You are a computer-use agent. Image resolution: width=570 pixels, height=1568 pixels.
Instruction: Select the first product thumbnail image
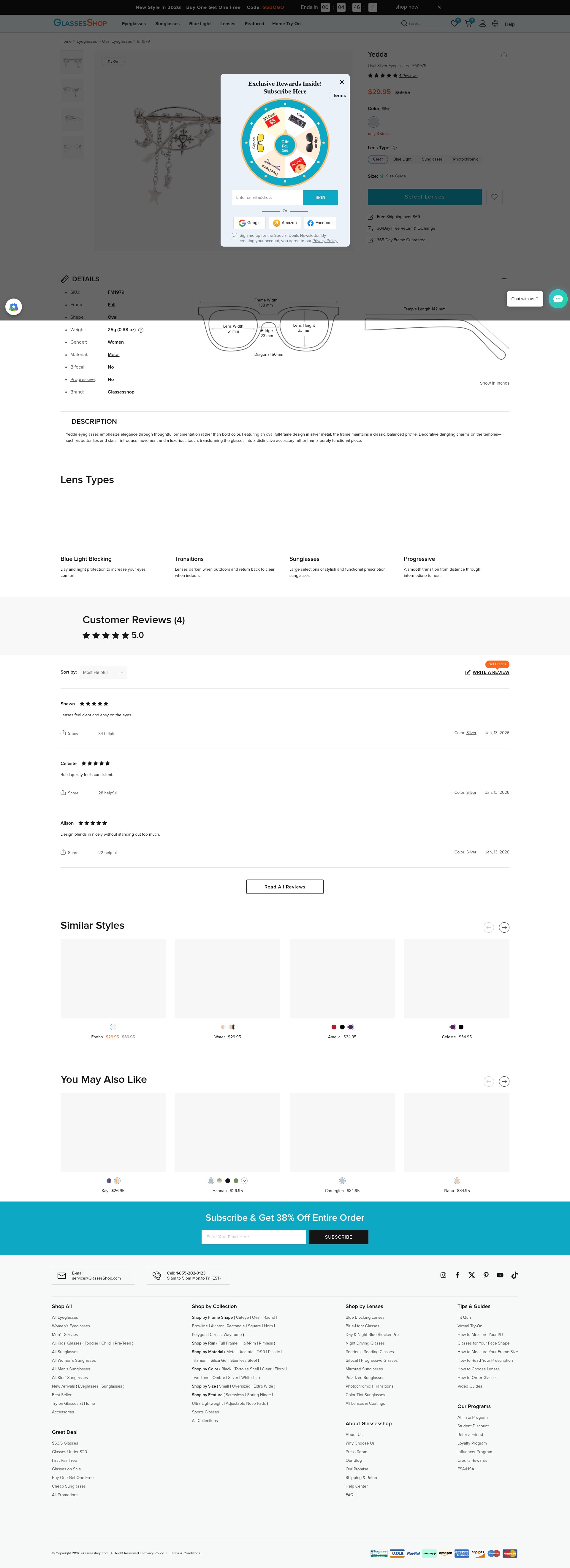point(72,63)
